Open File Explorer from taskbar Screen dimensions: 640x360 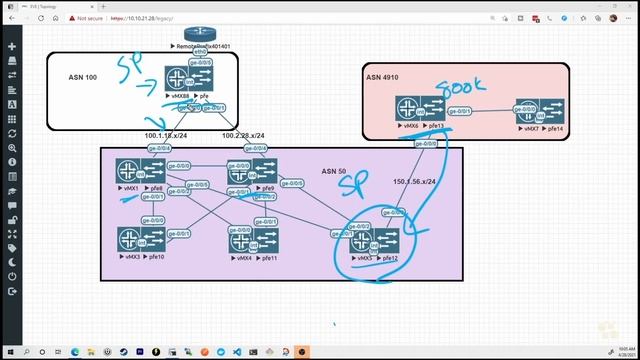click(91, 352)
